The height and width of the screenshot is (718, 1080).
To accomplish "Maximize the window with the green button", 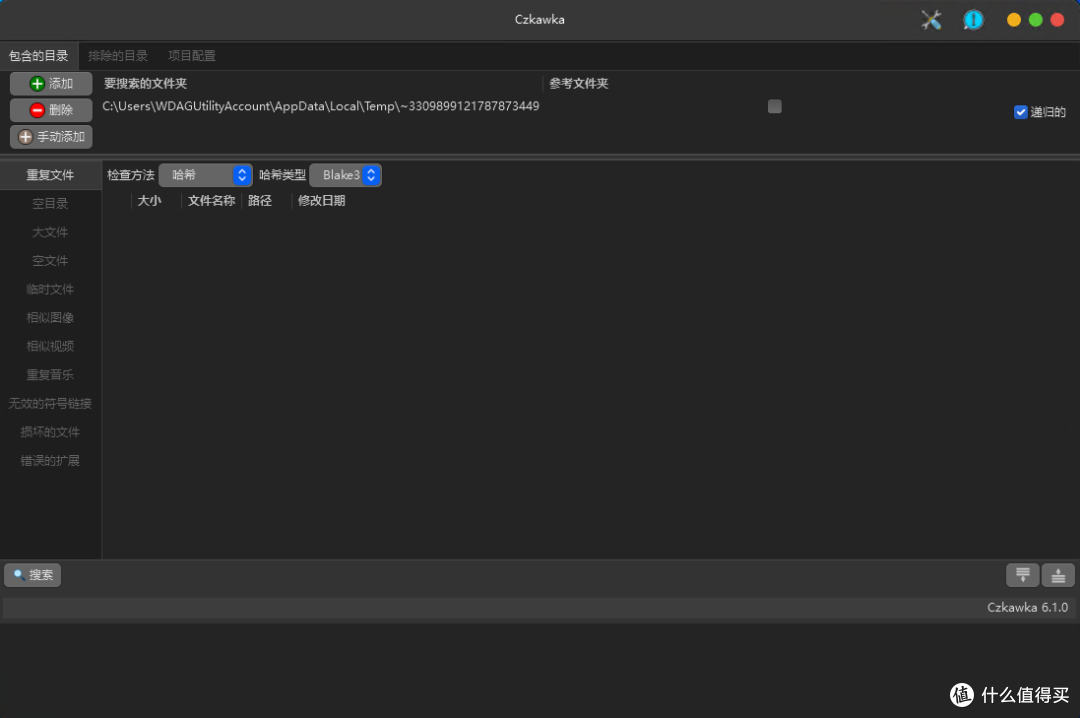I will tap(1035, 20).
